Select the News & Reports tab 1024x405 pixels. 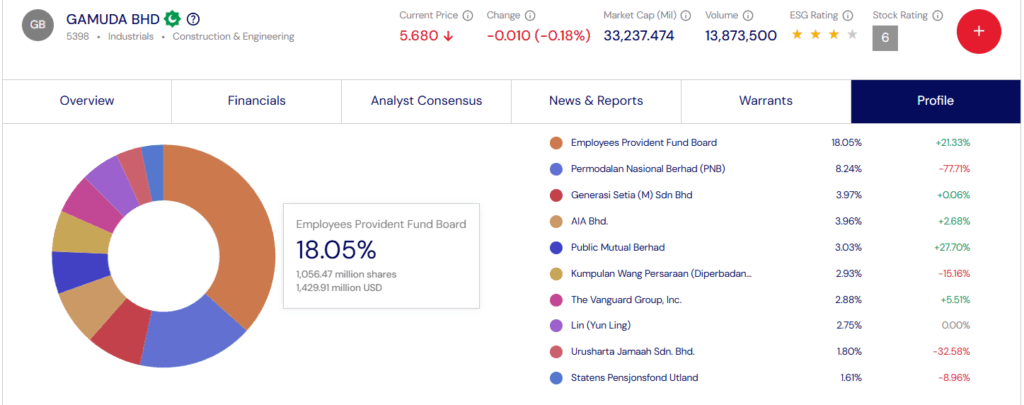point(596,101)
